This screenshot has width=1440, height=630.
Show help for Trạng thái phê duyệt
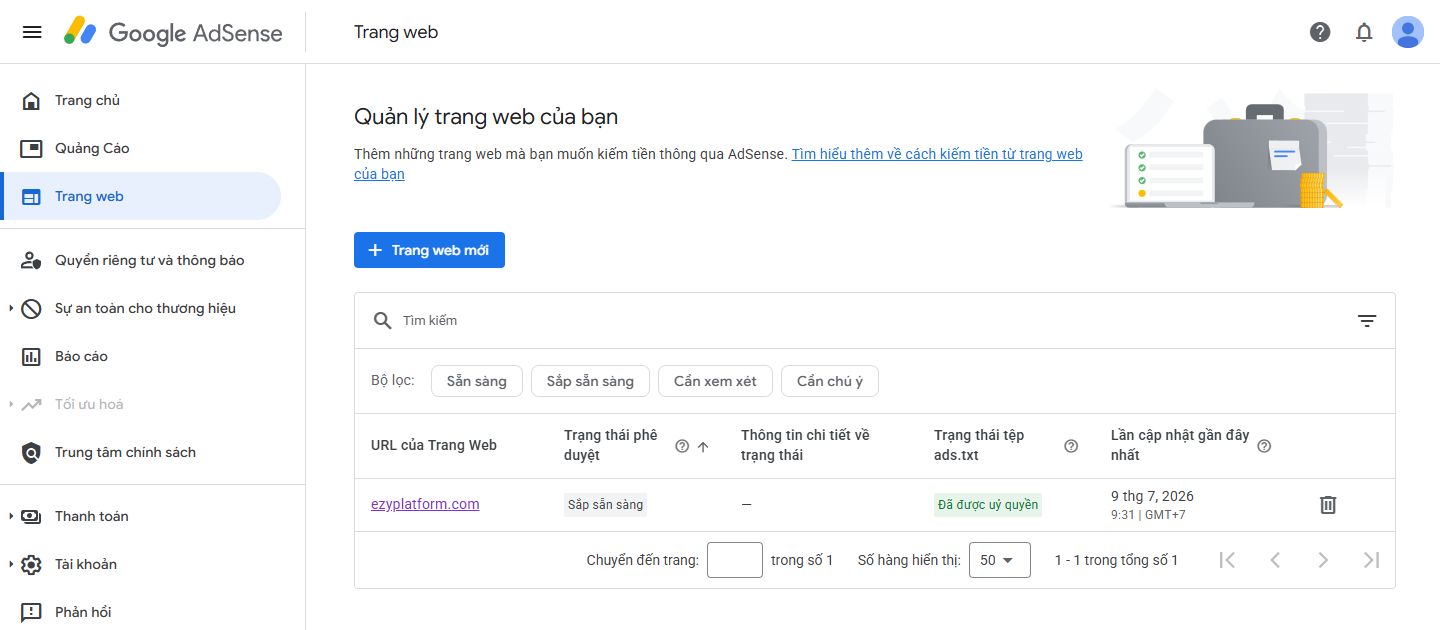click(682, 446)
